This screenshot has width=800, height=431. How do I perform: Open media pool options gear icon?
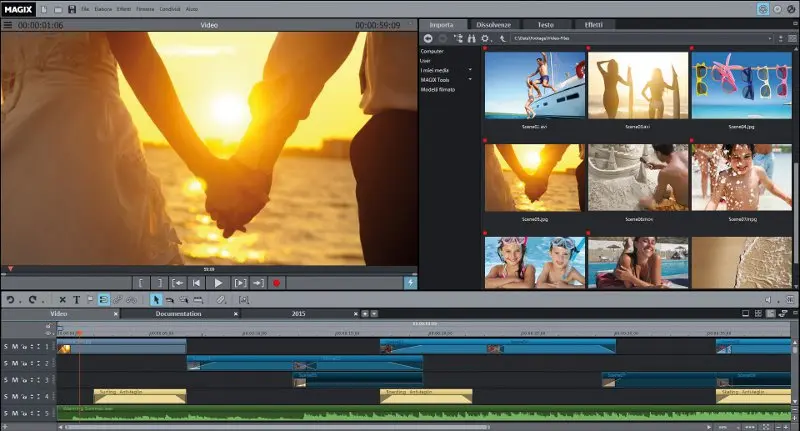(485, 38)
